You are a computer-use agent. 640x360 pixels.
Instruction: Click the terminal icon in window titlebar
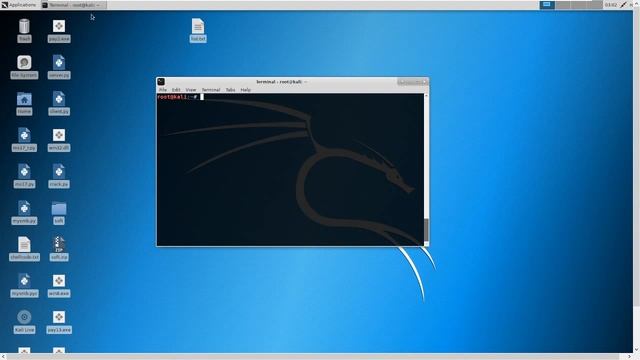coord(161,82)
